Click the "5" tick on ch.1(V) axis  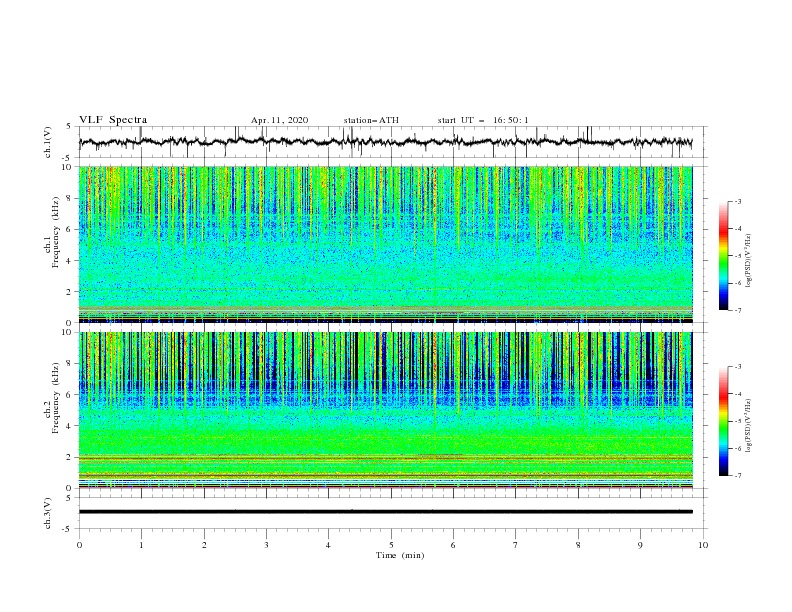pos(69,126)
